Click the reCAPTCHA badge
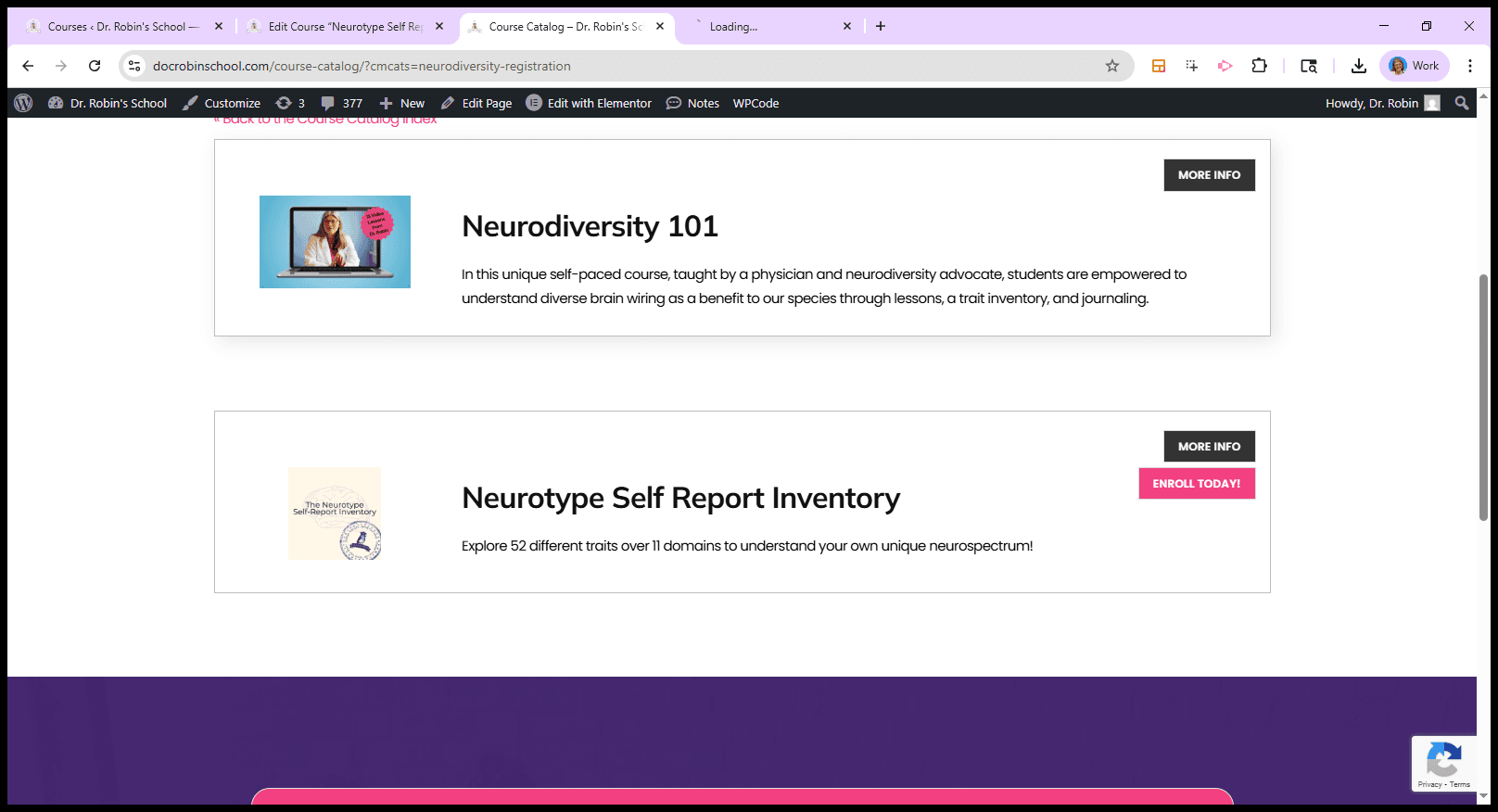 tap(1443, 764)
